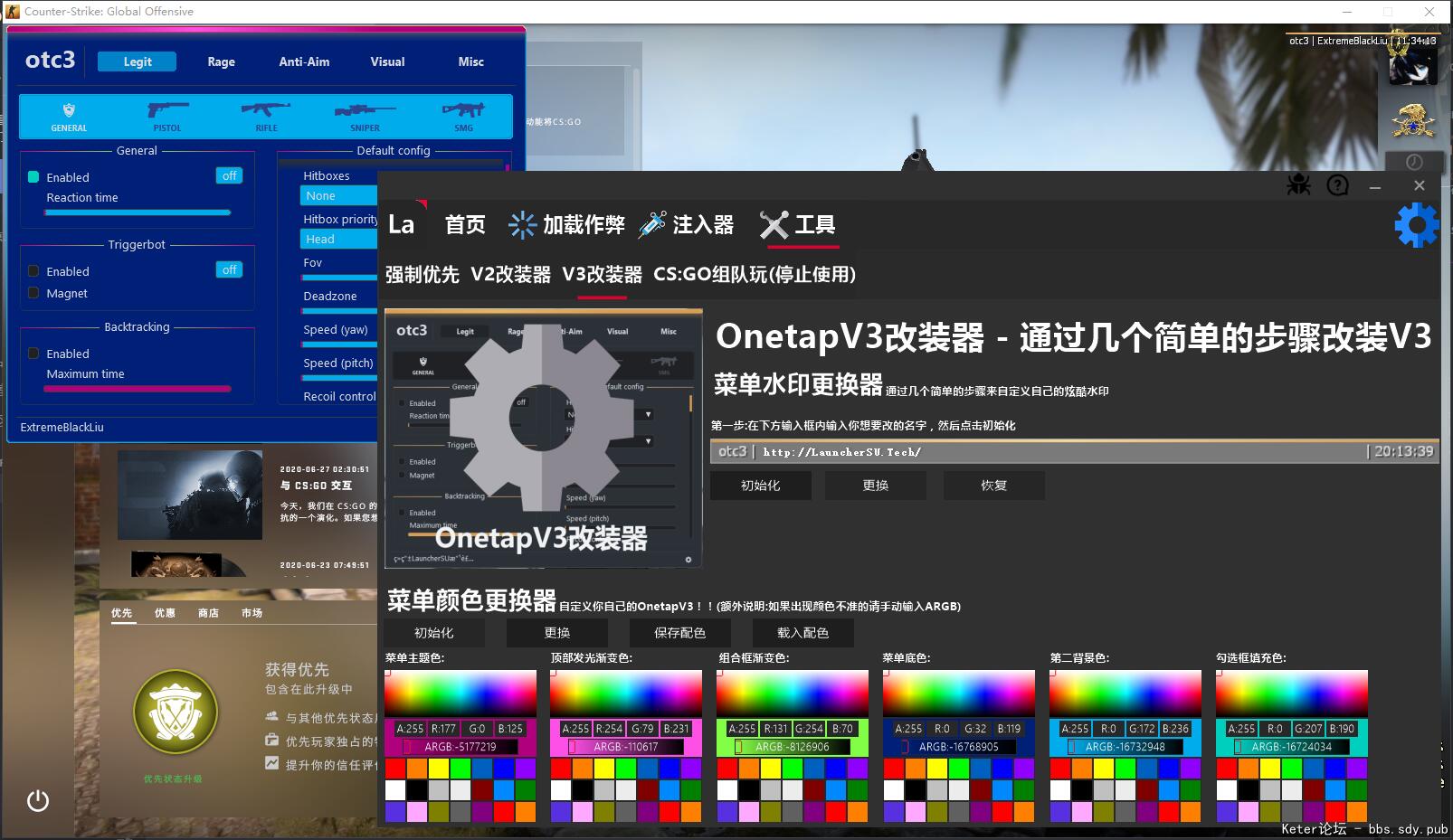Select the 商店 tab in CS:GO store
Screen dimensions: 1453x840
(x=208, y=613)
